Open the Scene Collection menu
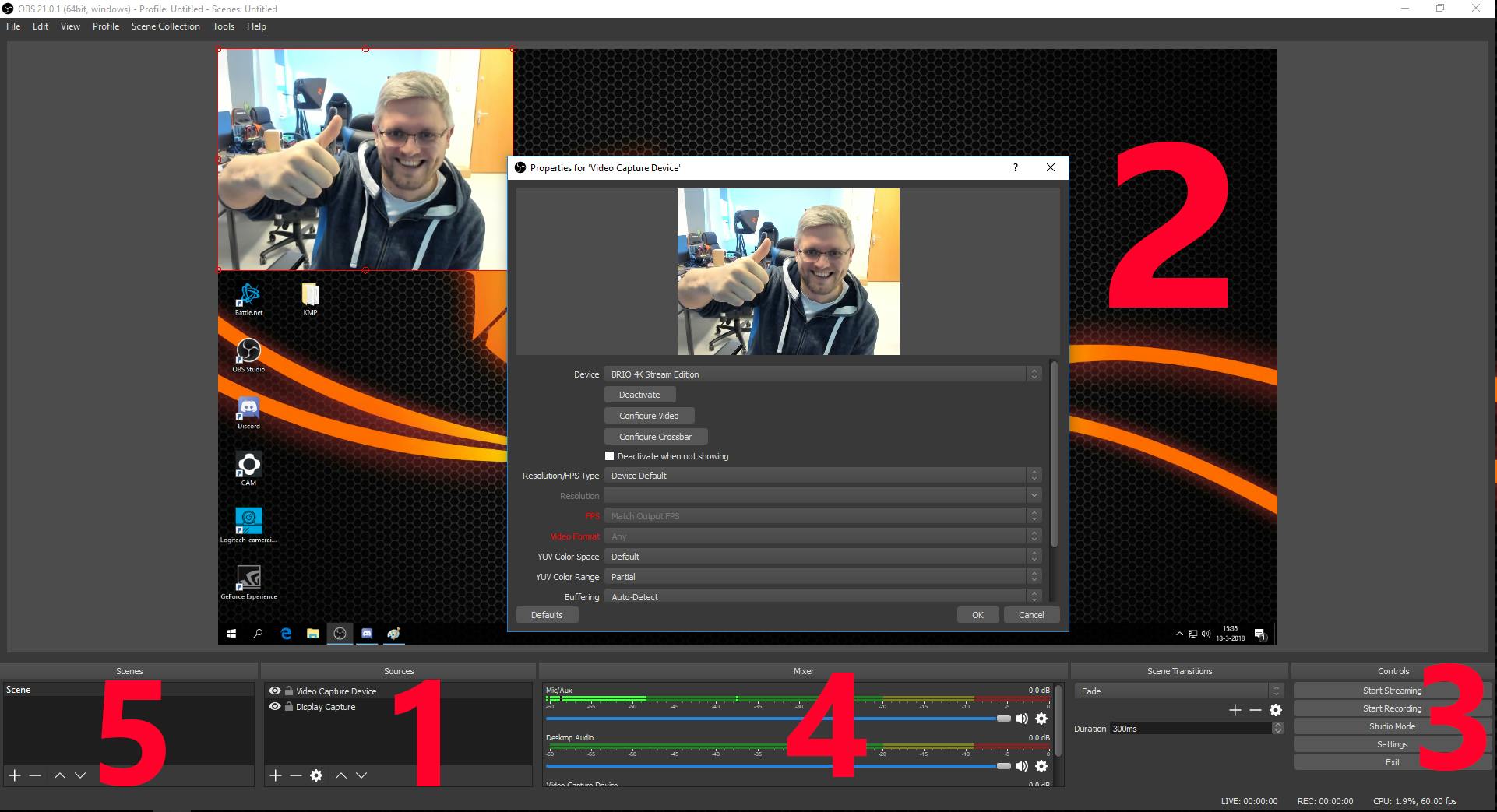This screenshot has height=812, width=1497. (x=166, y=26)
